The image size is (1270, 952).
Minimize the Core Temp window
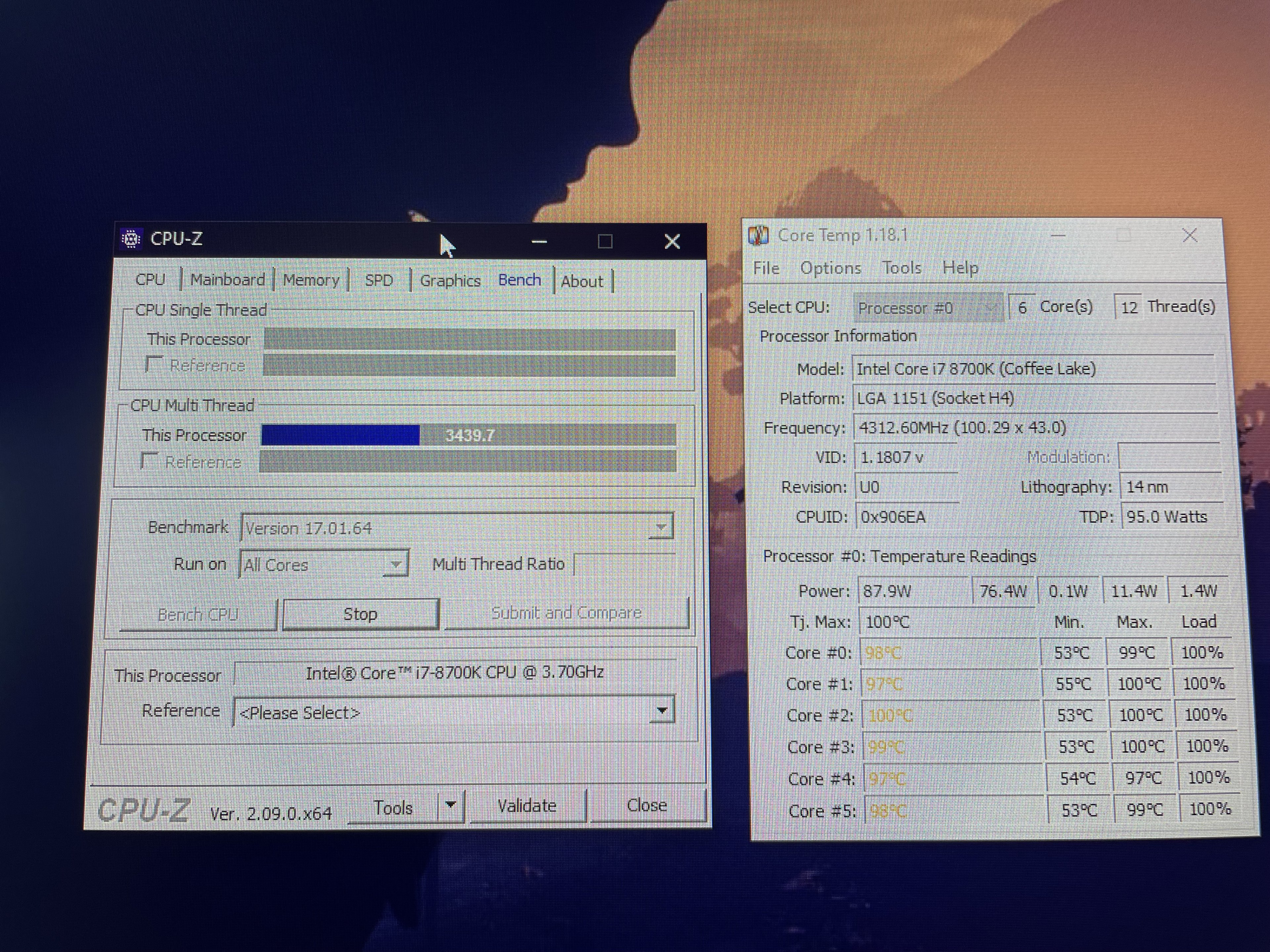pyautogui.click(x=1058, y=235)
